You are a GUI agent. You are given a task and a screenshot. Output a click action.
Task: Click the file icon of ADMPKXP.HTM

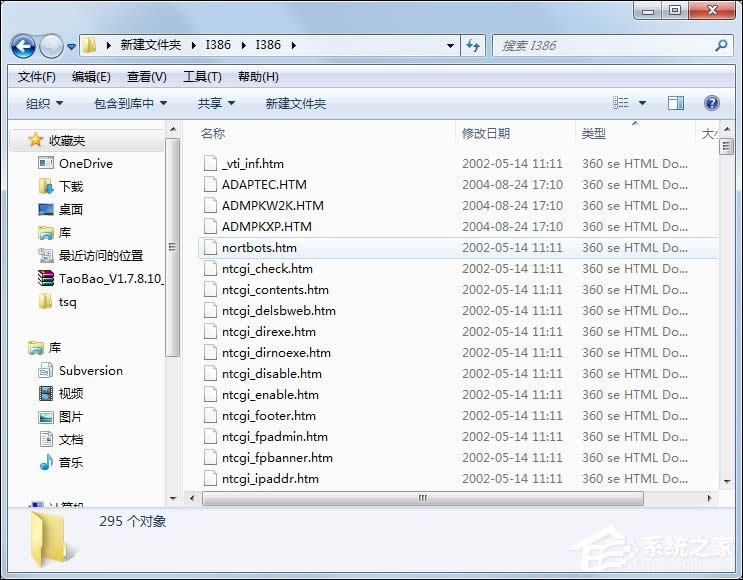pos(210,227)
